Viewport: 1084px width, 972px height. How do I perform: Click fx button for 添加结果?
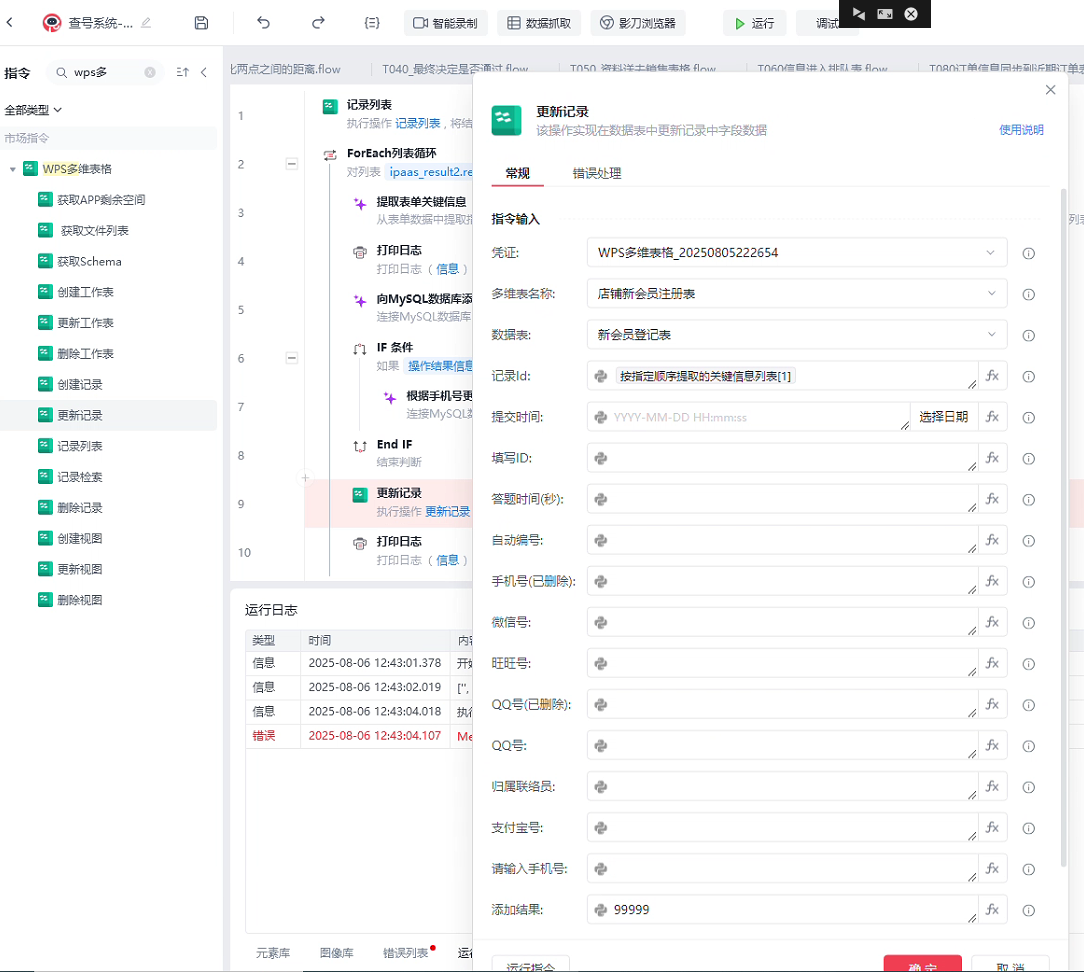pos(992,910)
